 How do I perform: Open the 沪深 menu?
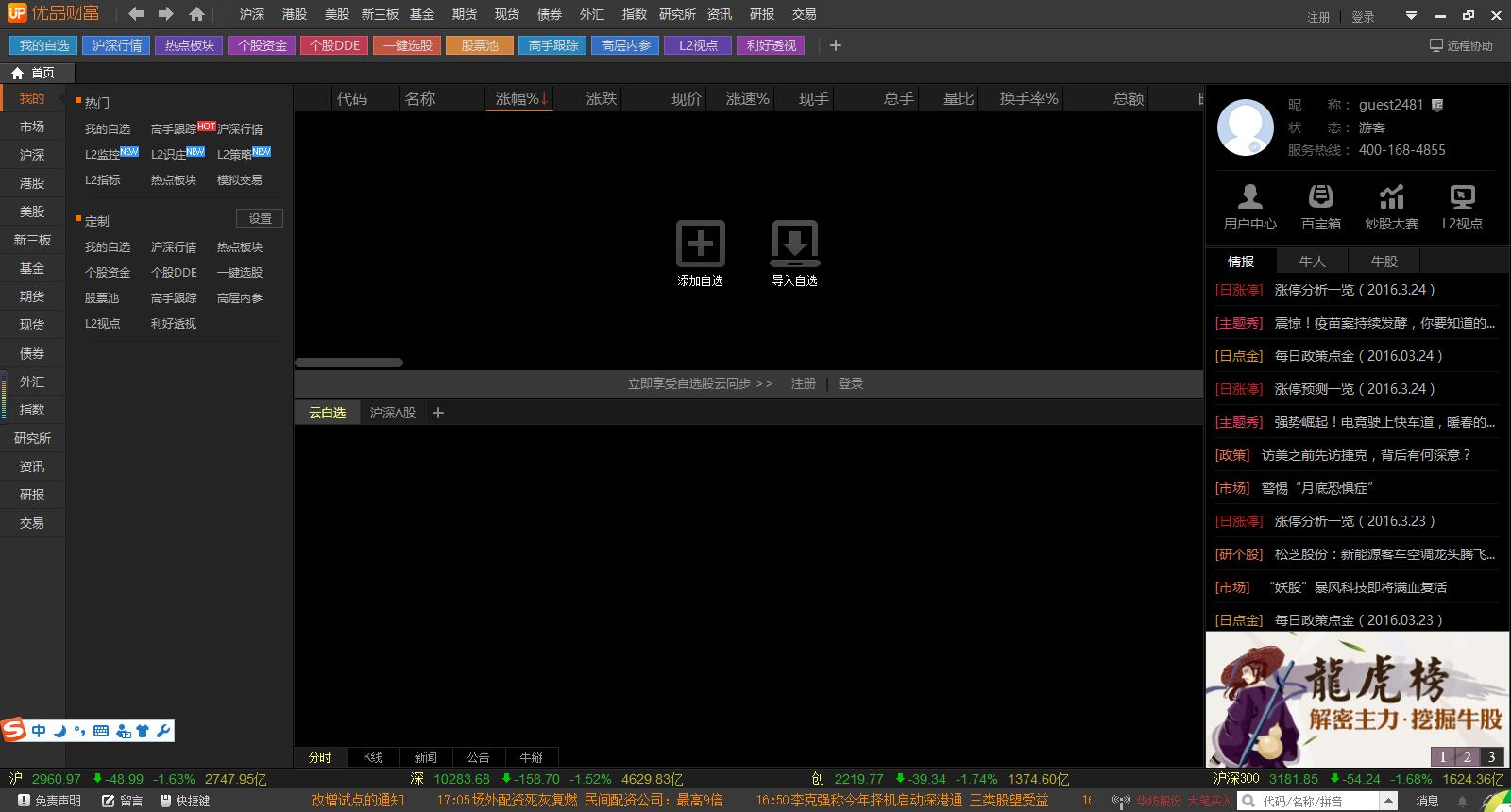(x=252, y=14)
